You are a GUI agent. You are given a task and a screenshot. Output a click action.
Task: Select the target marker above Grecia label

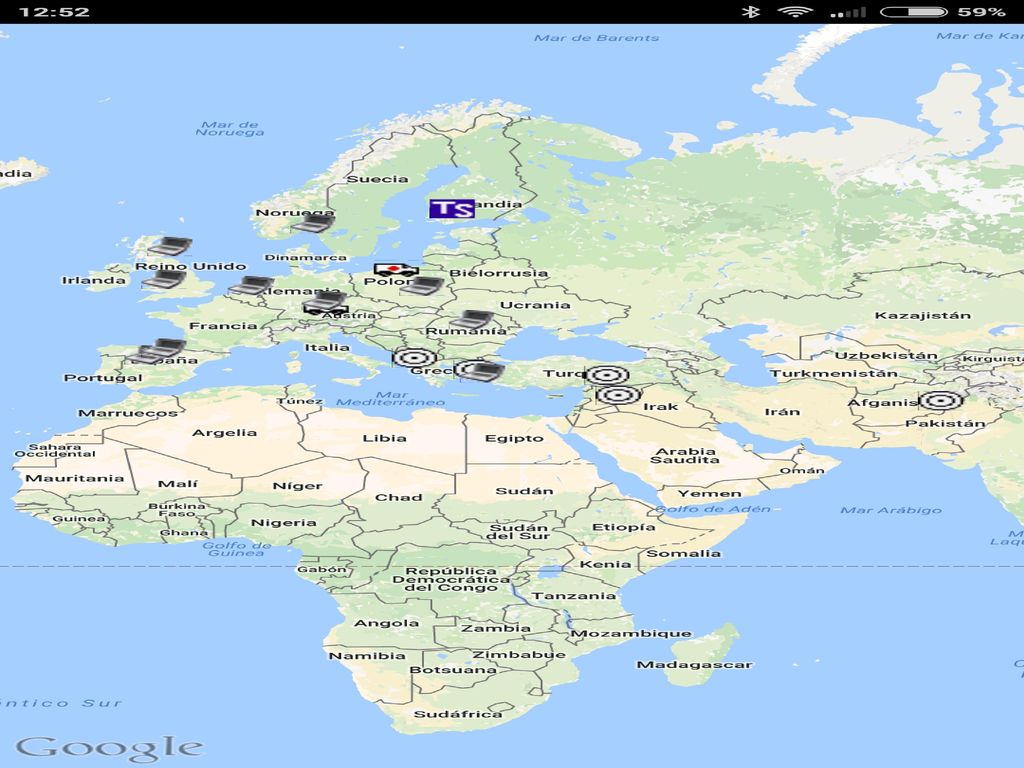click(415, 358)
